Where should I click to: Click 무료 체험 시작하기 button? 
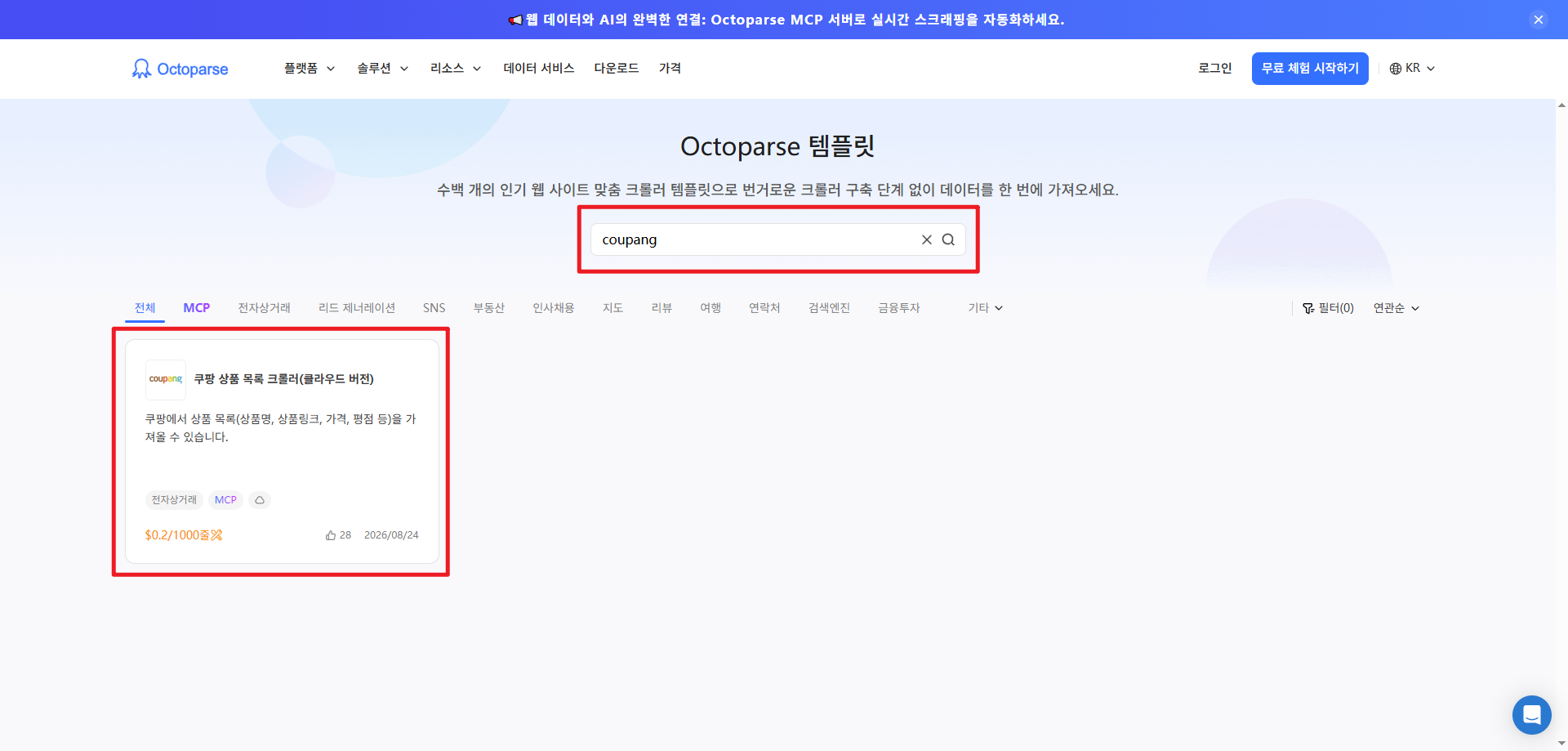click(1310, 69)
